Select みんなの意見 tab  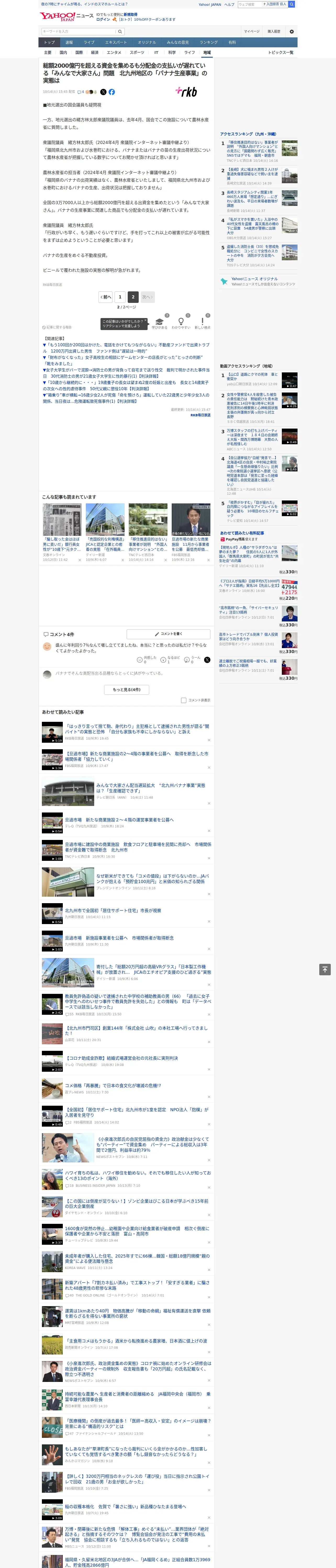[177, 43]
